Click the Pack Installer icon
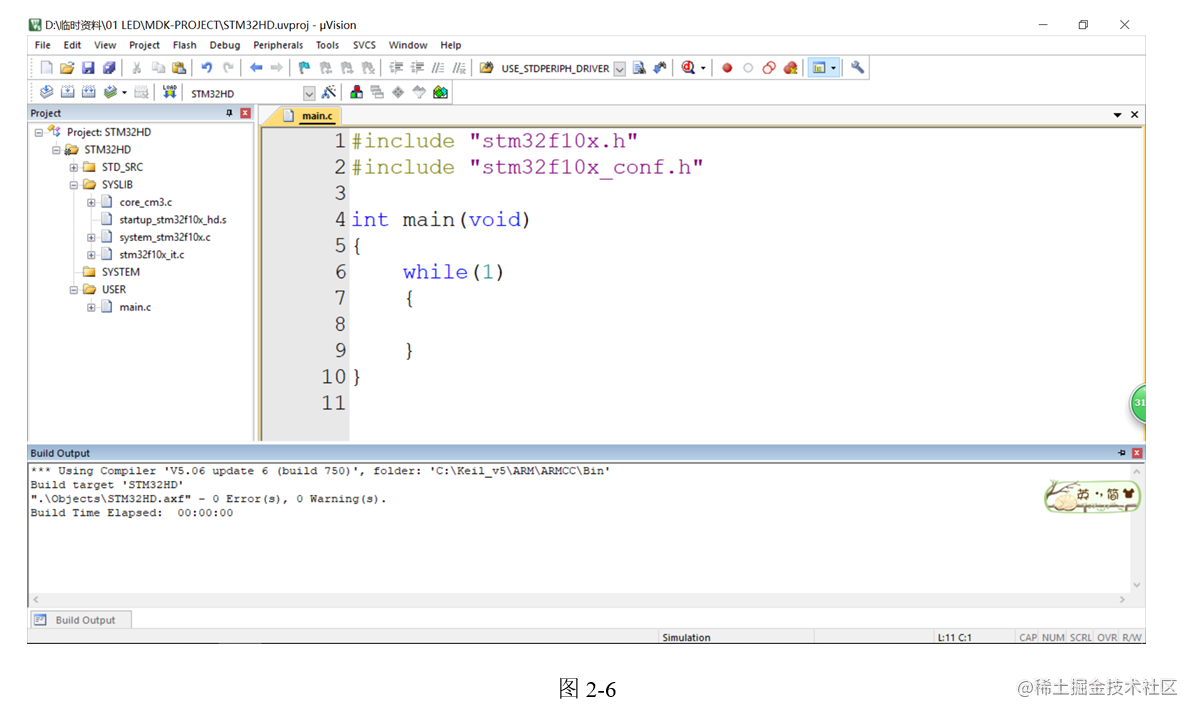 coord(440,92)
